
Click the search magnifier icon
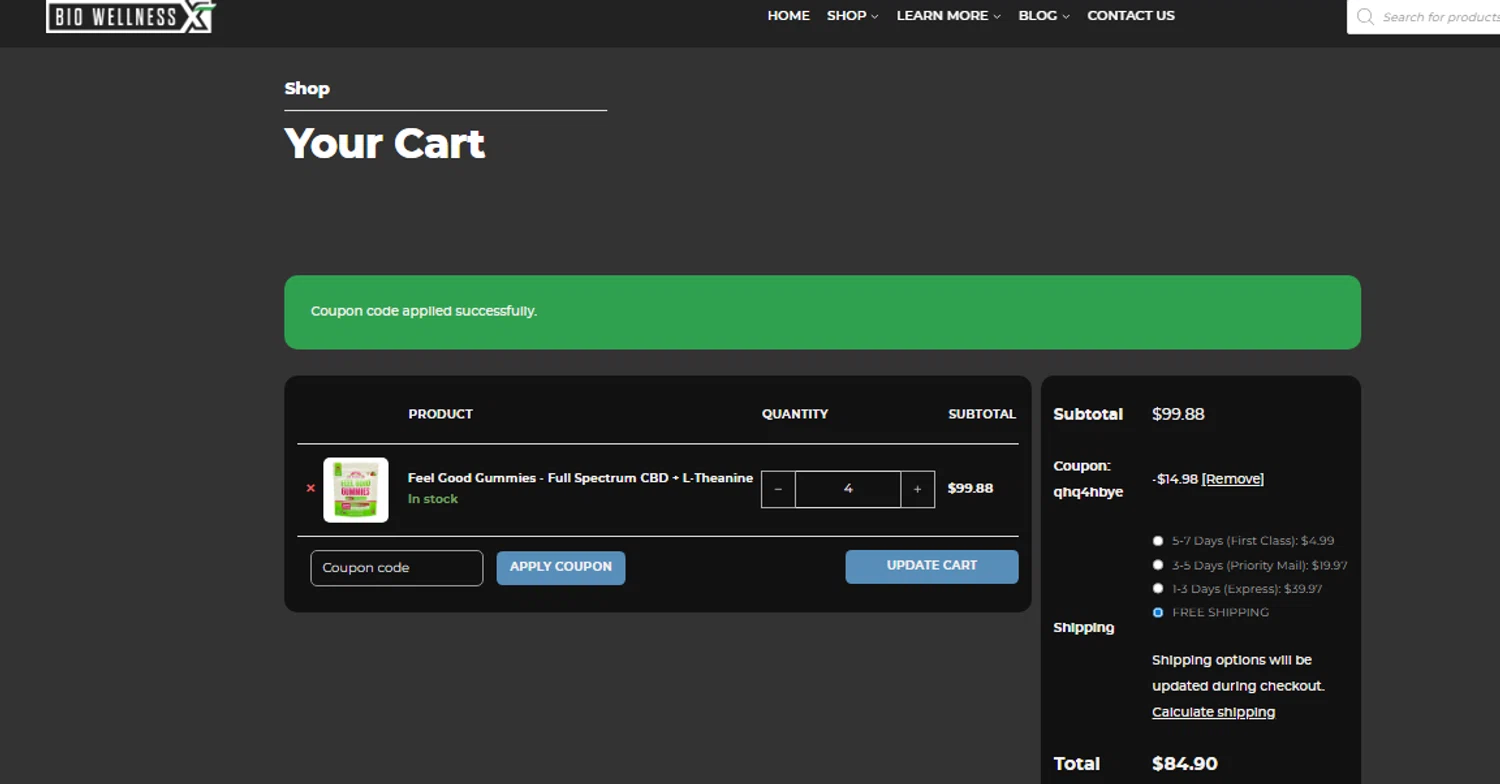point(1365,16)
